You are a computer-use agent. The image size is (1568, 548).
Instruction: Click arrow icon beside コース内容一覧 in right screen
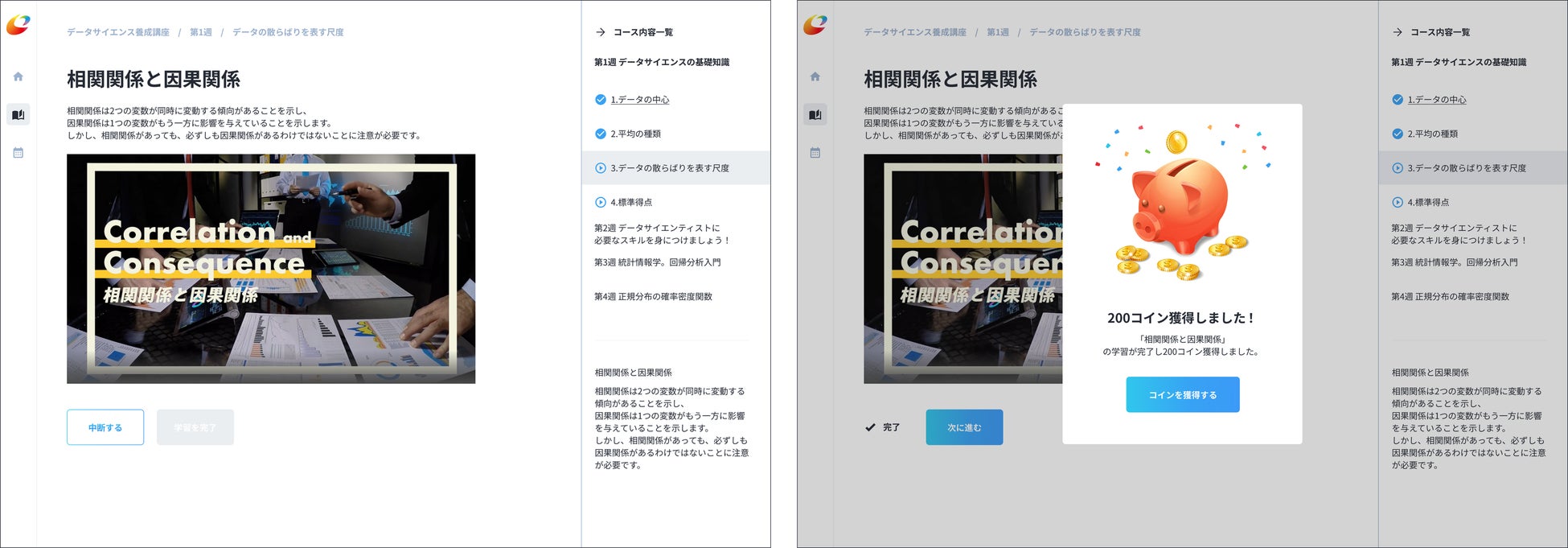1397,32
